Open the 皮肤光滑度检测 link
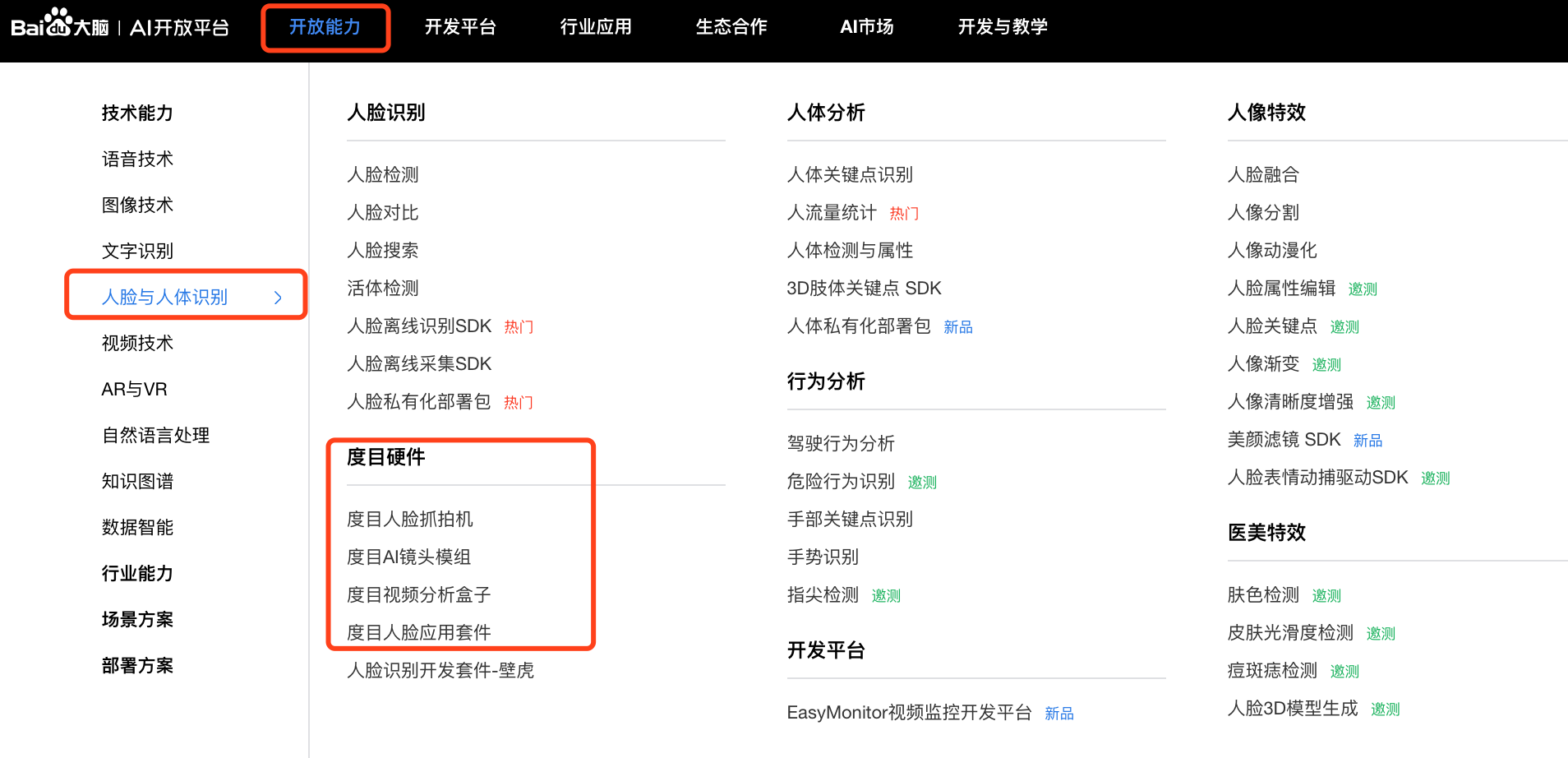 1290,632
